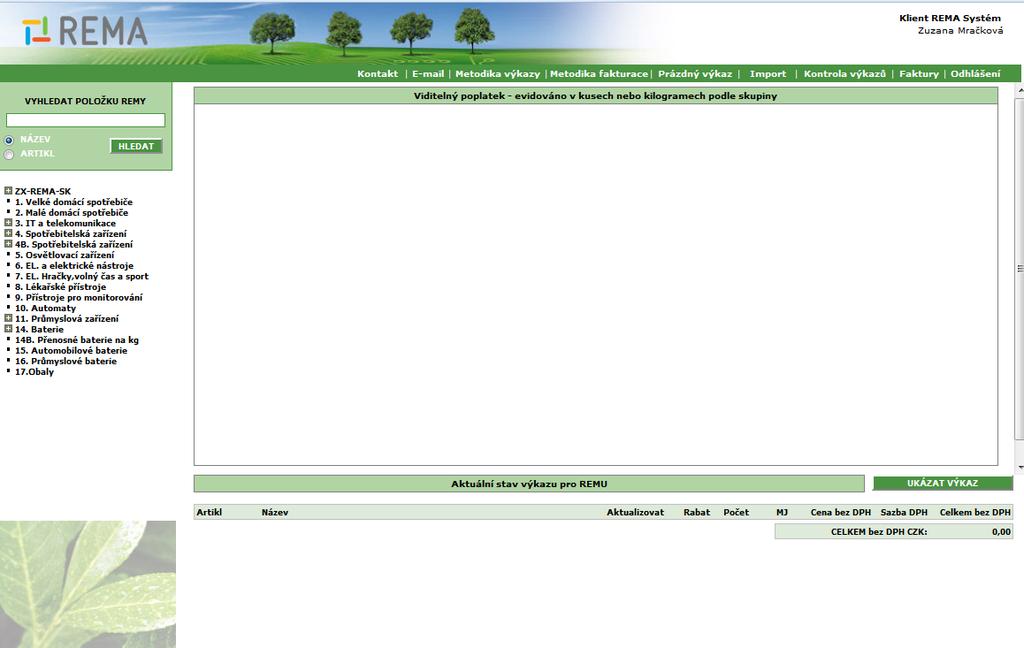
Task: Select 15. Automobilové baterie
Action: pos(71,350)
